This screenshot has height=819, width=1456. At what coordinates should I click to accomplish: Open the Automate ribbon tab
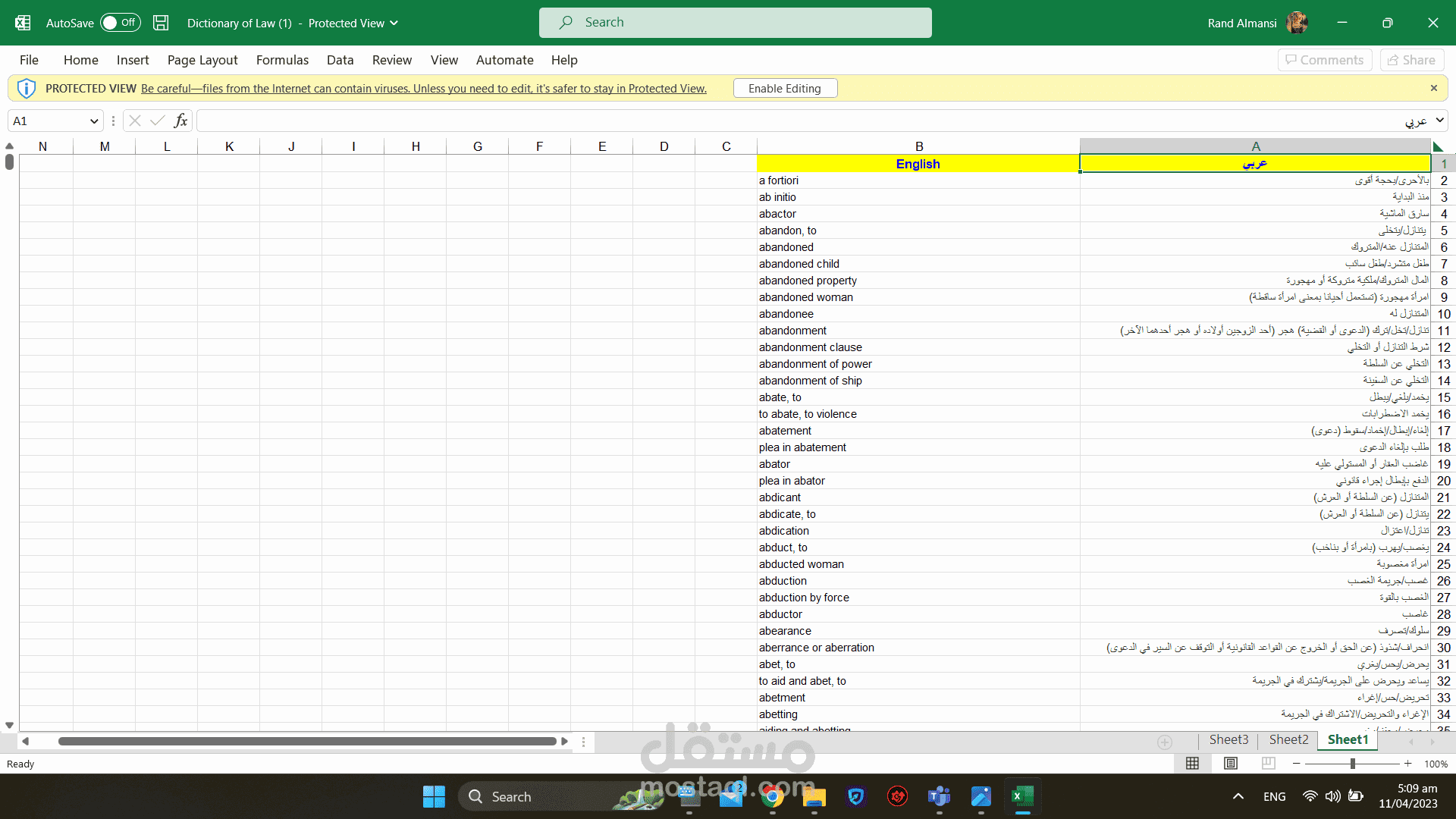coord(504,60)
